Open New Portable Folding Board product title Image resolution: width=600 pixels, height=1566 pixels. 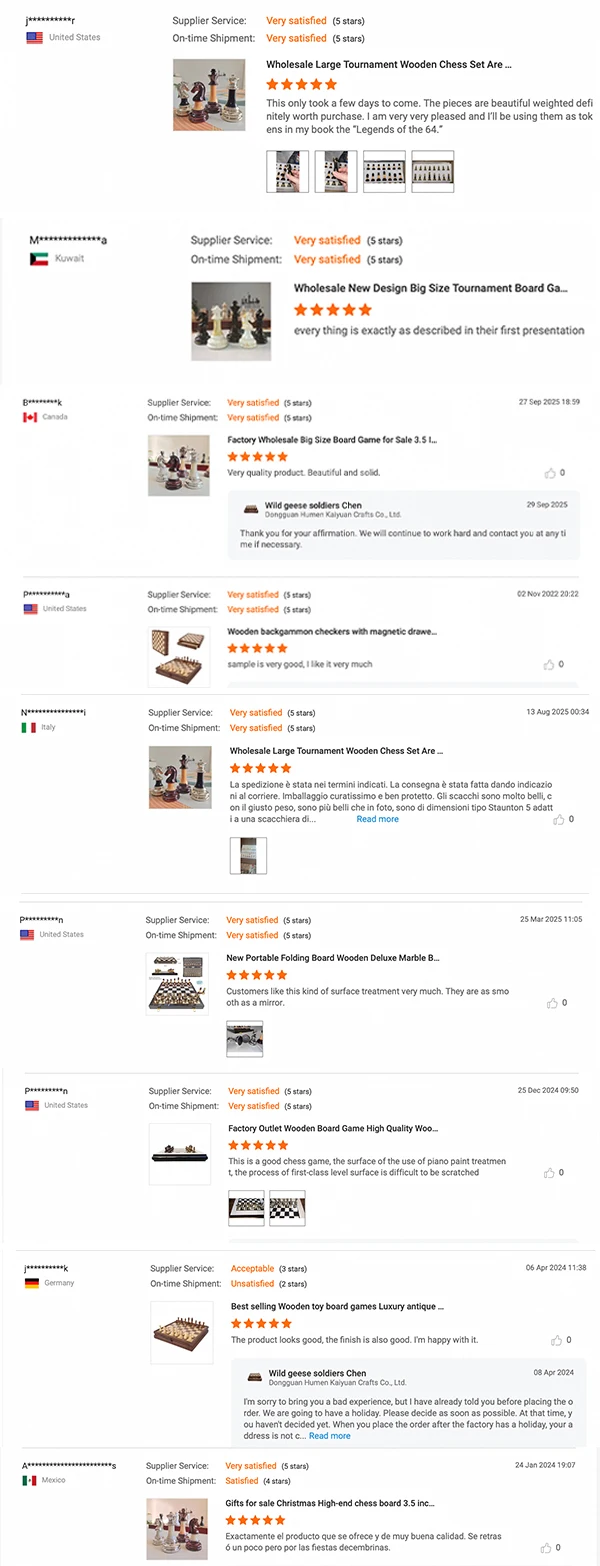point(333,958)
